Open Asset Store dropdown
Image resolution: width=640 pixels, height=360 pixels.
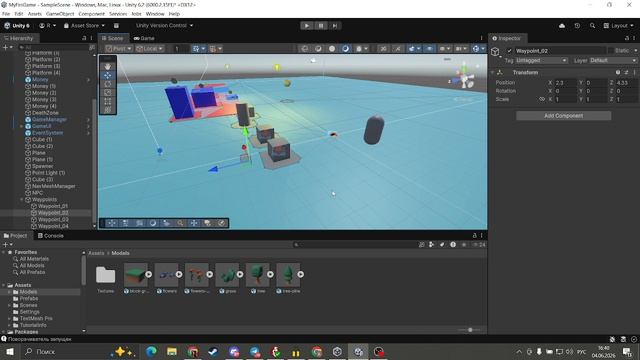[x=84, y=25]
